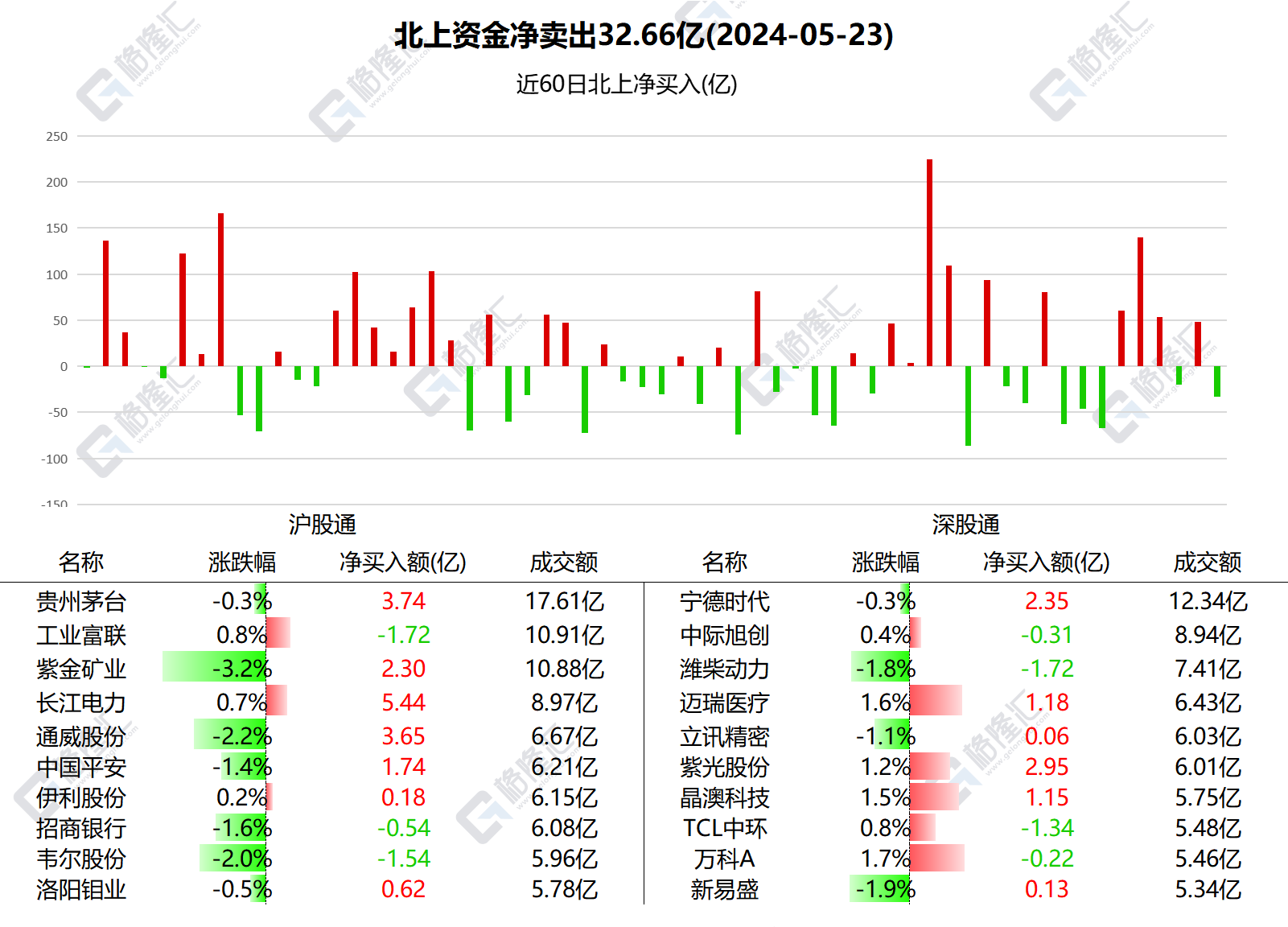Screen dimensions: 1288x927
Task: Select the 新易盛 stock name
Action: tap(725, 889)
